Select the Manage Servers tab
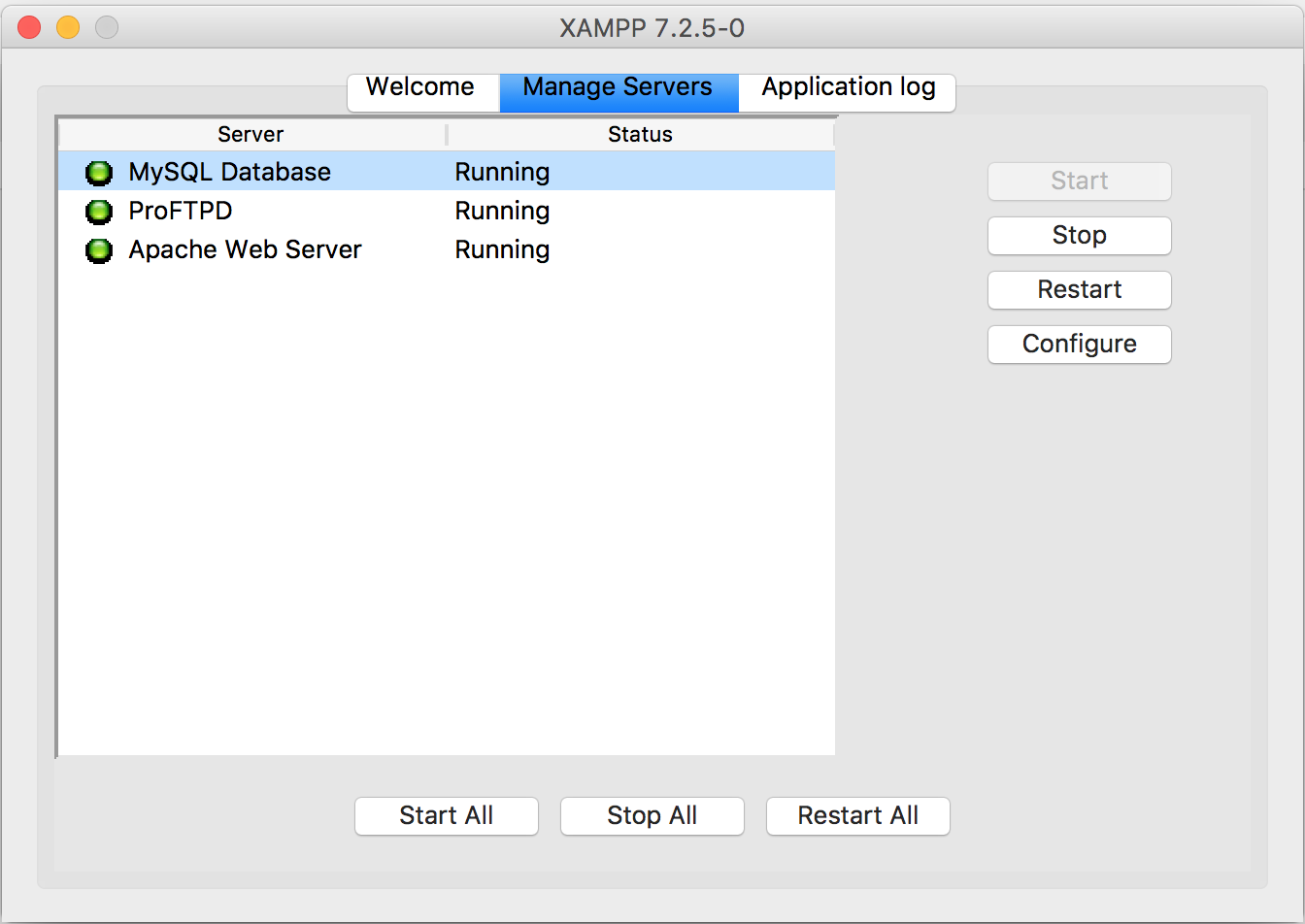1305x924 pixels. 619,88
